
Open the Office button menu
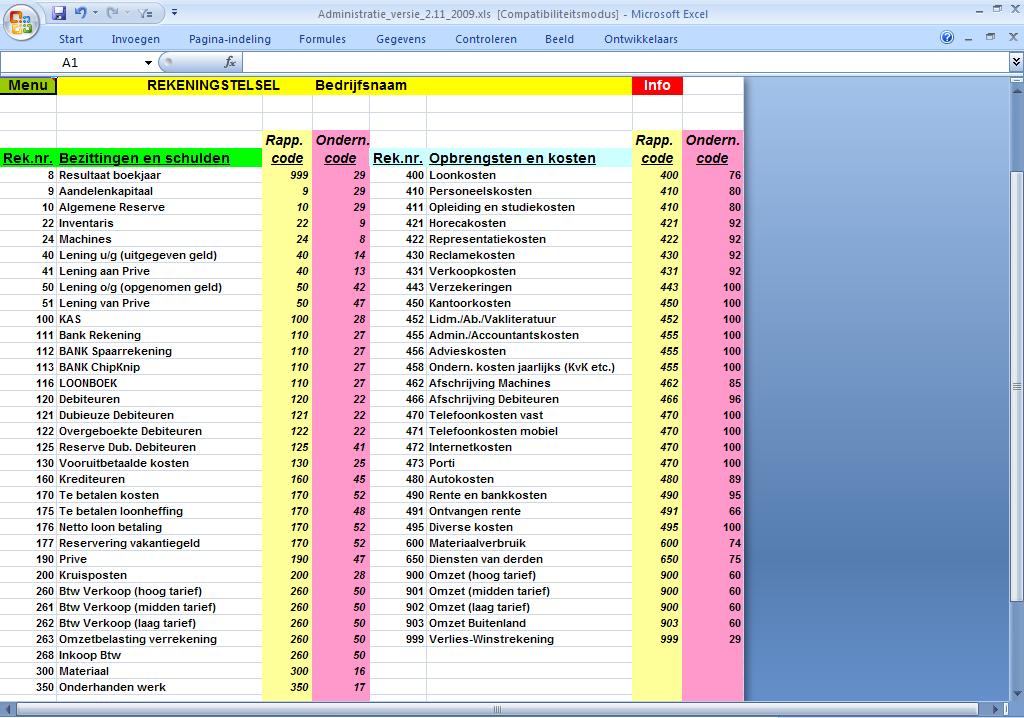click(x=21, y=20)
